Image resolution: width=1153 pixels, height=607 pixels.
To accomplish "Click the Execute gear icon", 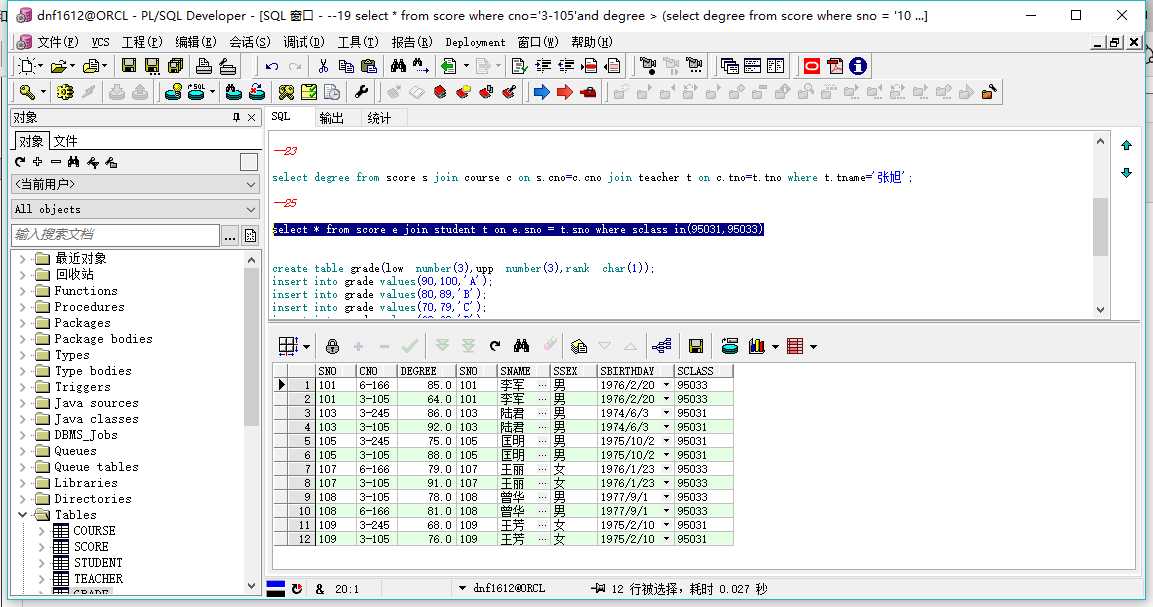I will pyautogui.click(x=65, y=92).
